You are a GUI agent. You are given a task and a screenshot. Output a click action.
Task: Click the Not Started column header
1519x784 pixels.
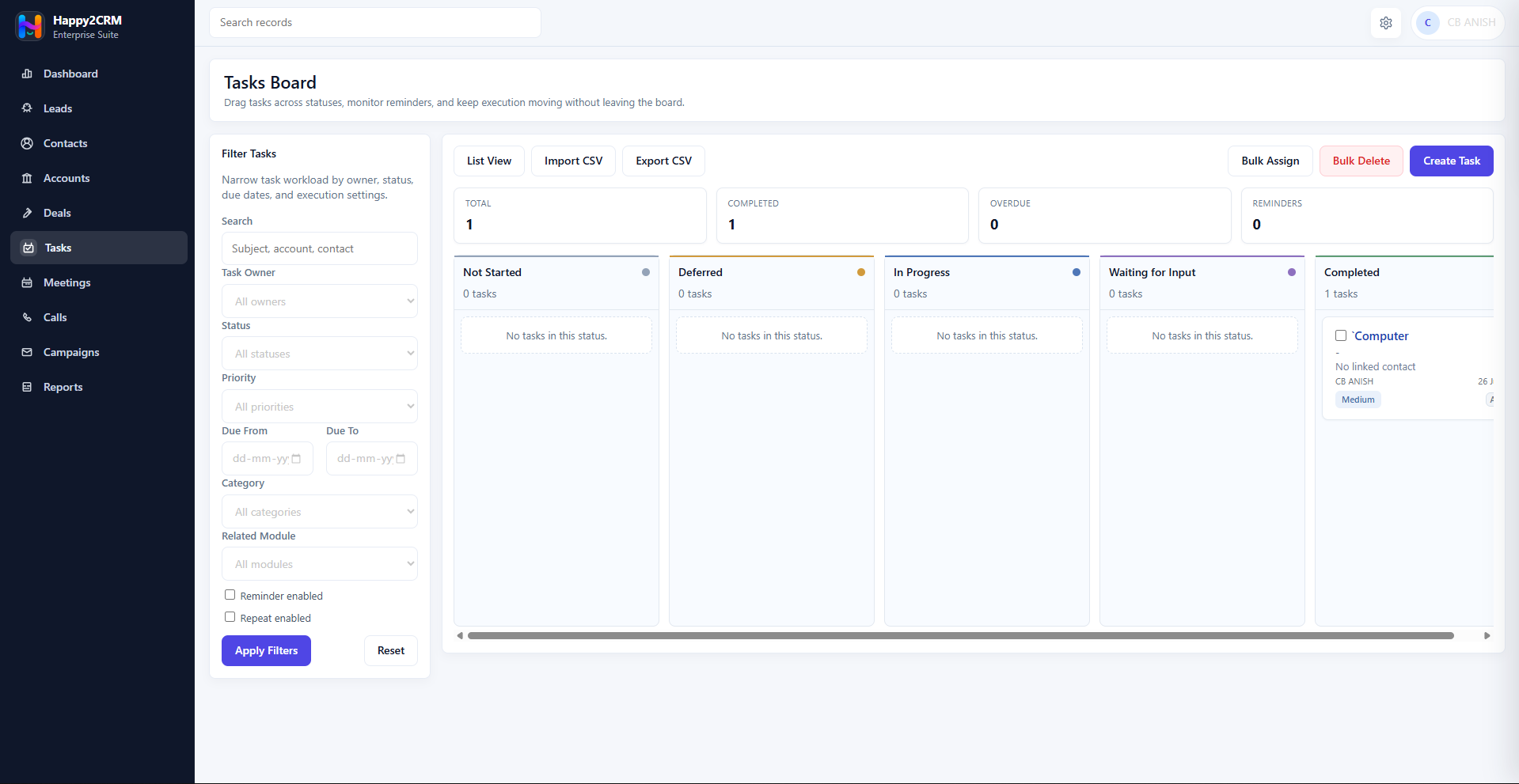point(556,282)
